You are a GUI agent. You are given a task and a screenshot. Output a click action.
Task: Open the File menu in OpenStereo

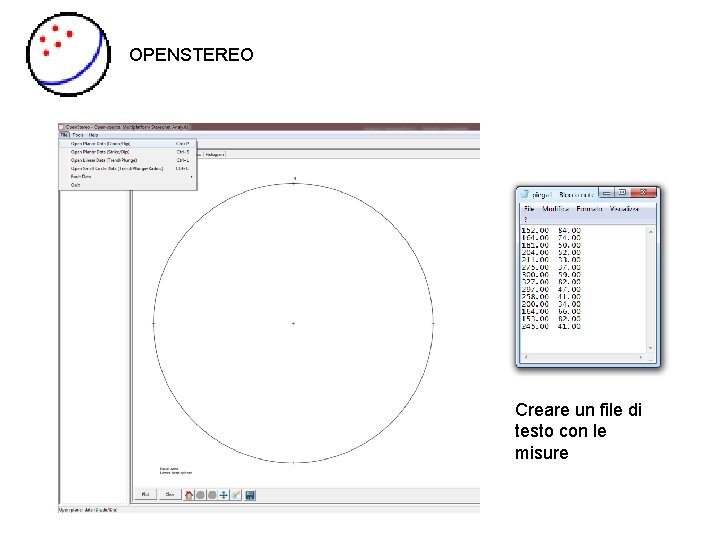[64, 135]
